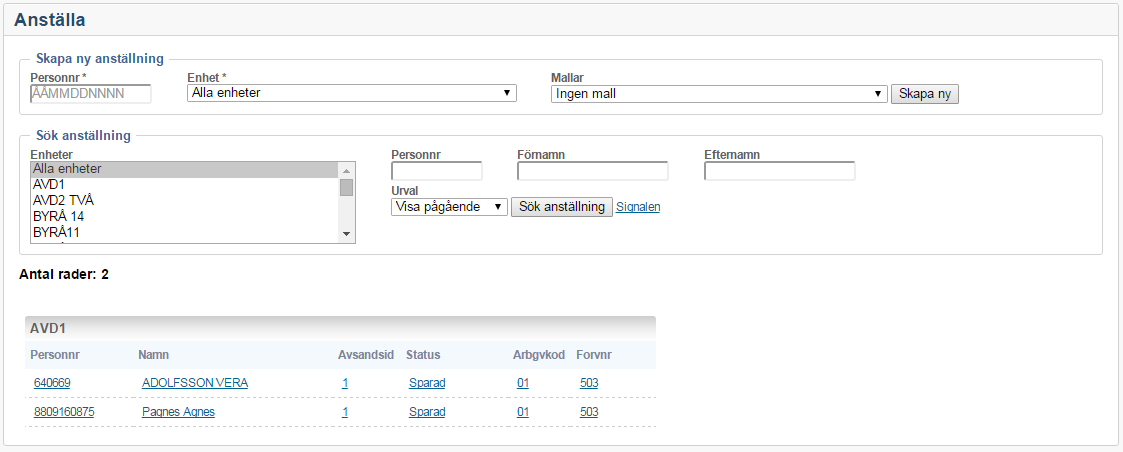
Task: Pick BYRÅ 14 from the Enheter list
Action: click(x=185, y=217)
